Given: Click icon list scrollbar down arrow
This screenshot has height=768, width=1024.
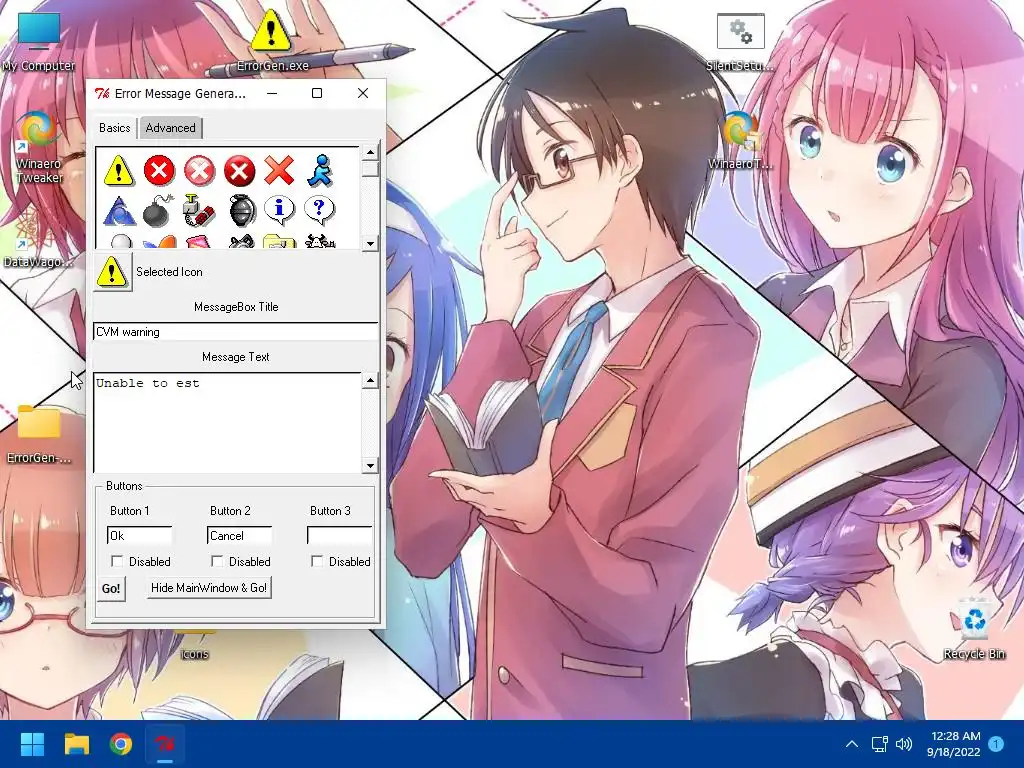Looking at the screenshot, I should (x=370, y=244).
